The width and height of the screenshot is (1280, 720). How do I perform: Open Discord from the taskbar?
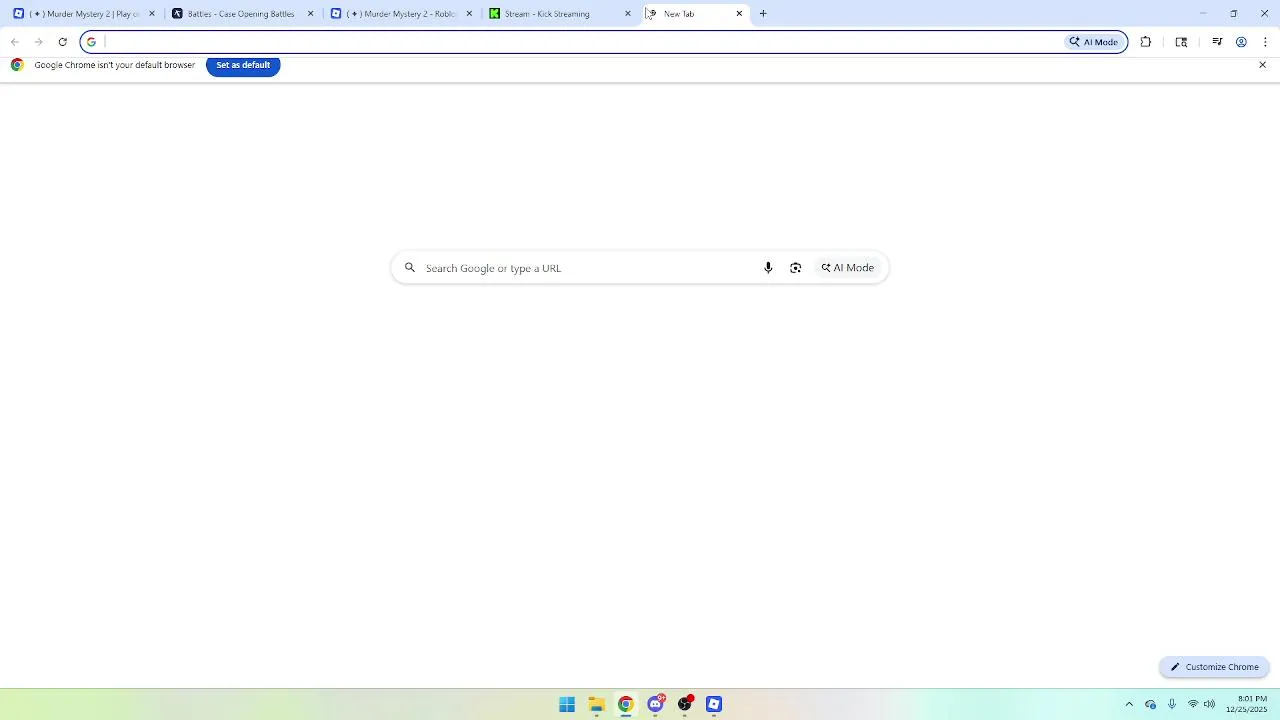click(x=656, y=704)
